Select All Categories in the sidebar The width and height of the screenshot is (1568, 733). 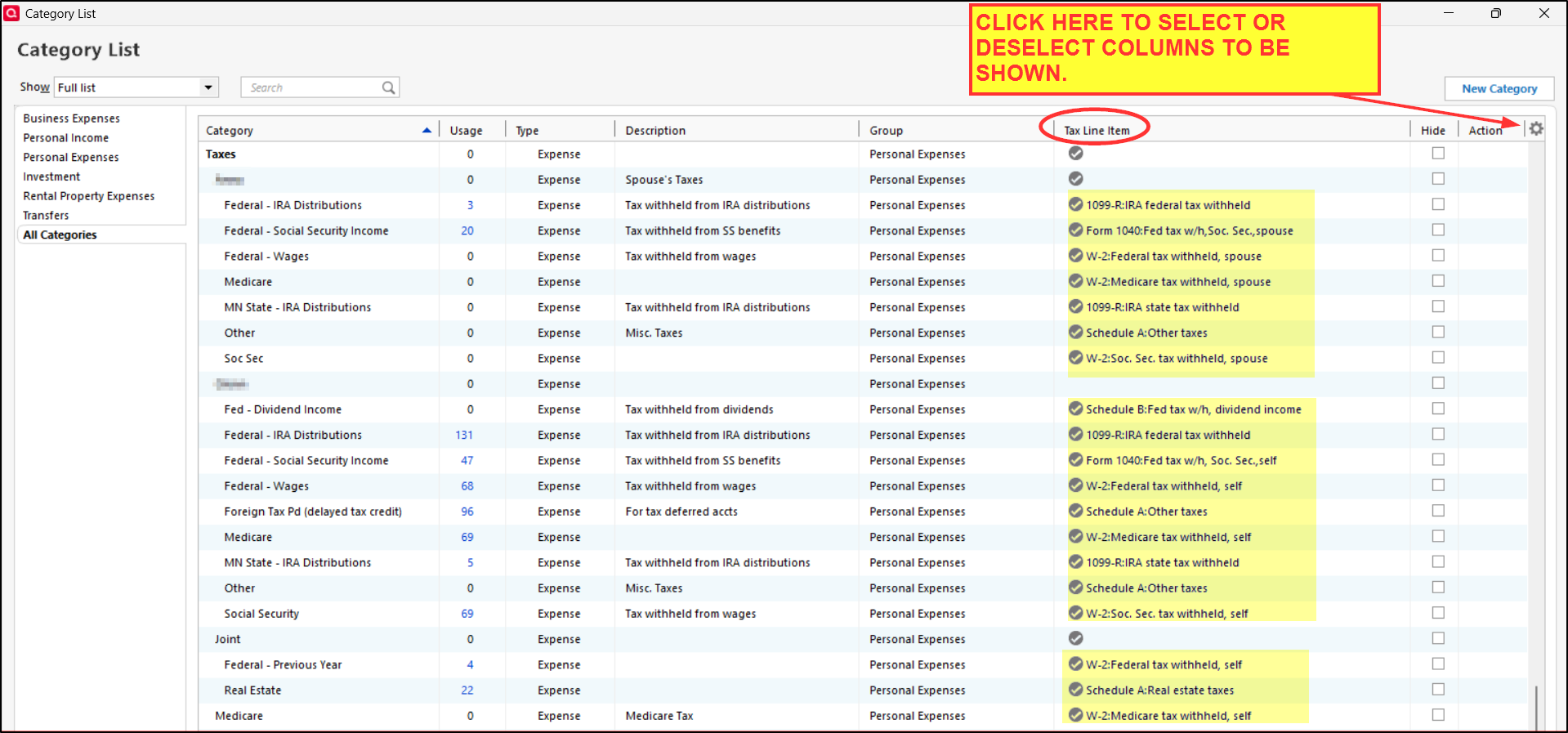pos(60,235)
